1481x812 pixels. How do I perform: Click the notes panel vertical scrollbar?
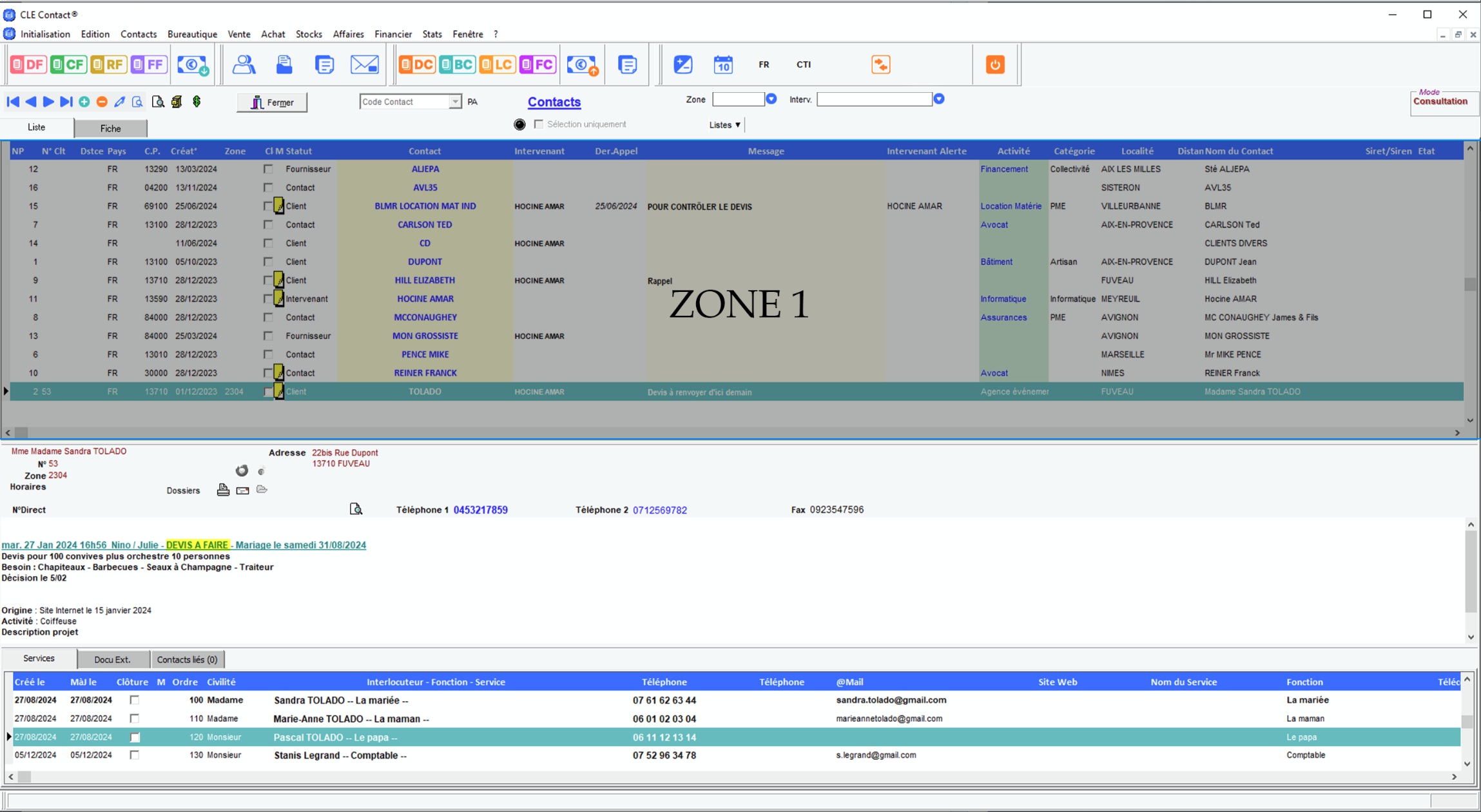[1471, 580]
